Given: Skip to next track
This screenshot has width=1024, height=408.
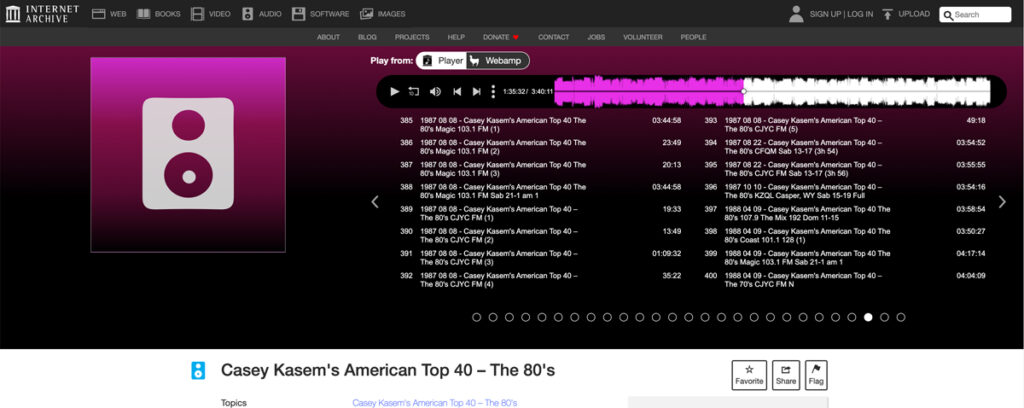Looking at the screenshot, I should [477, 91].
